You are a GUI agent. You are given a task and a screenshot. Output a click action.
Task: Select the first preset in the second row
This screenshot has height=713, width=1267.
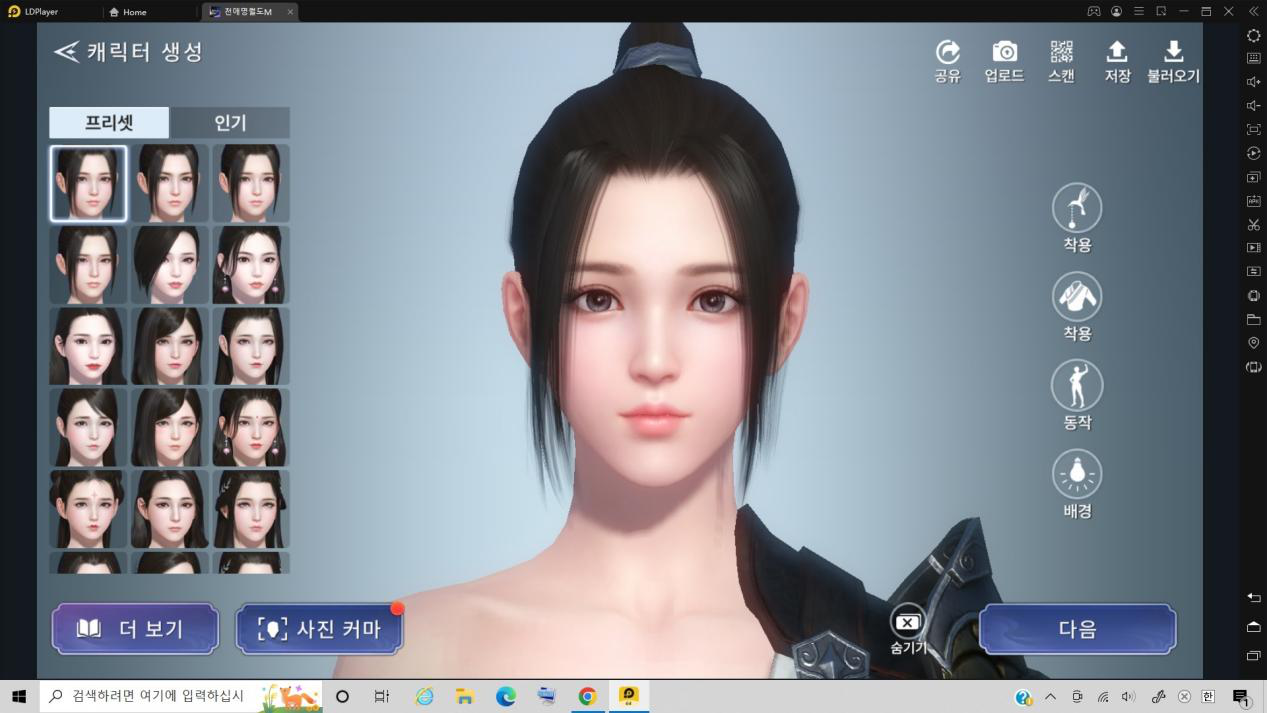(x=88, y=265)
